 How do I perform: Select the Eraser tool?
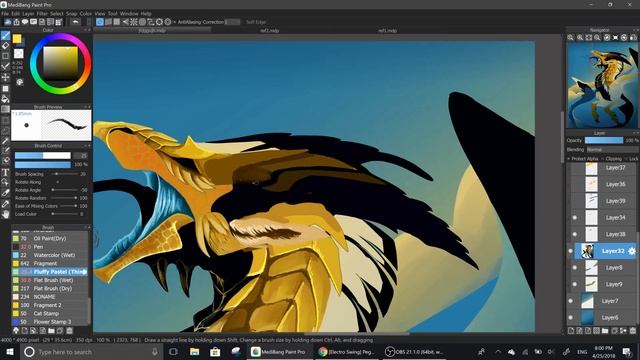[5, 46]
